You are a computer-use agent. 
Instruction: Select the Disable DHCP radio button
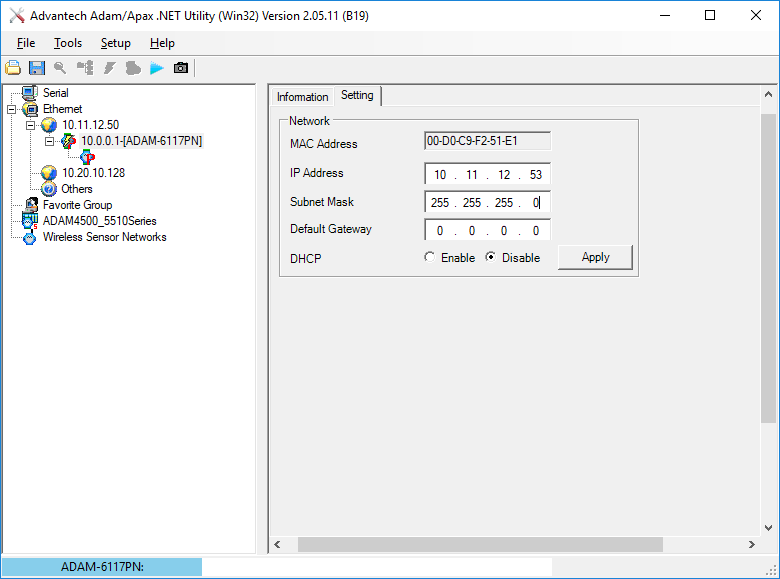(x=490, y=257)
